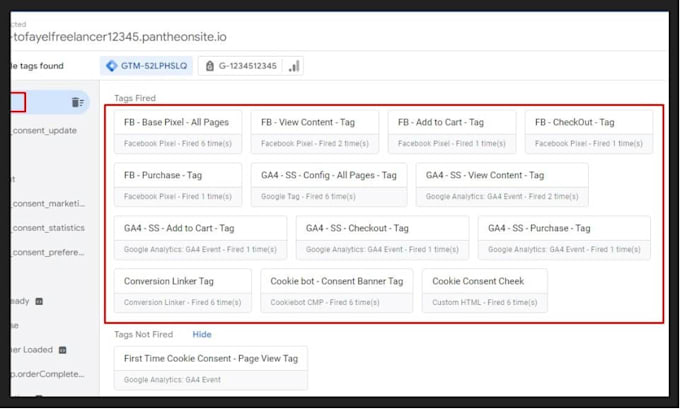This screenshot has height=409, width=680.
Task: Open GA4 - SS - Add to Cart - Tag
Action: click(x=200, y=238)
